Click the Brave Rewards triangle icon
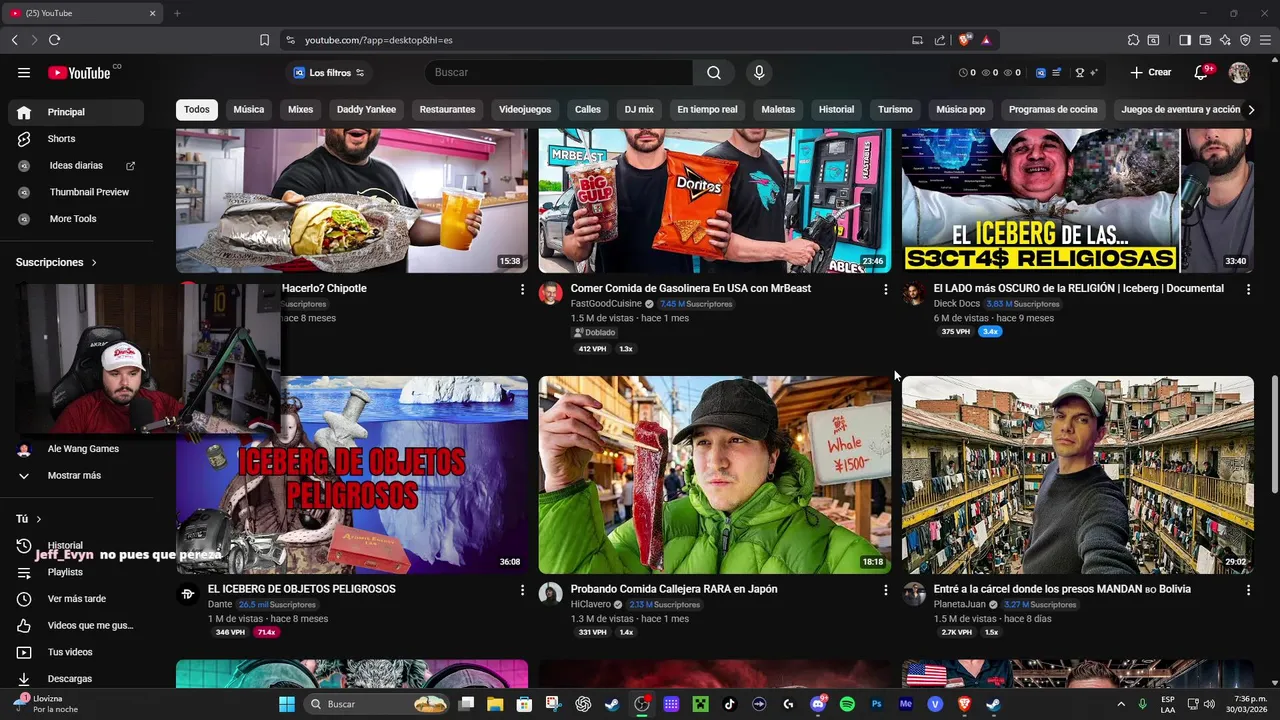This screenshot has width=1280, height=720. [986, 40]
